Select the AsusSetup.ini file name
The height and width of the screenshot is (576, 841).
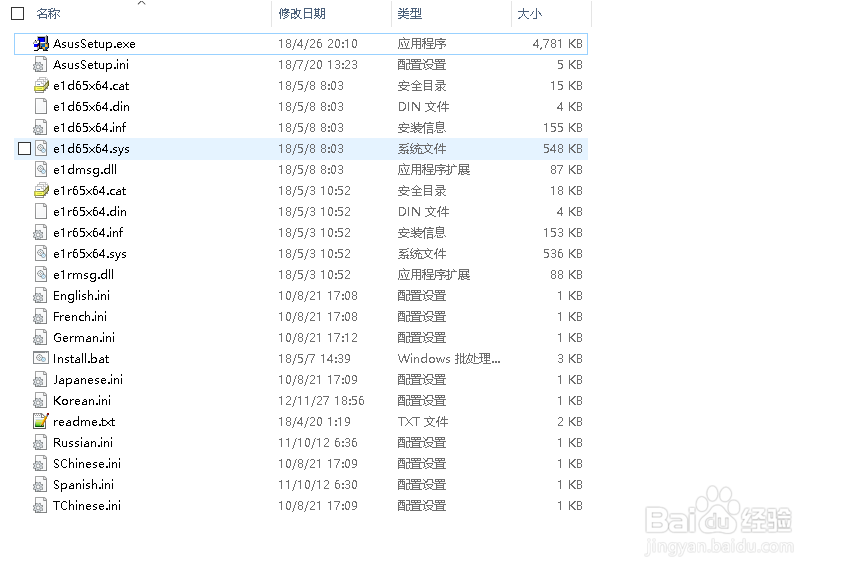click(91, 65)
